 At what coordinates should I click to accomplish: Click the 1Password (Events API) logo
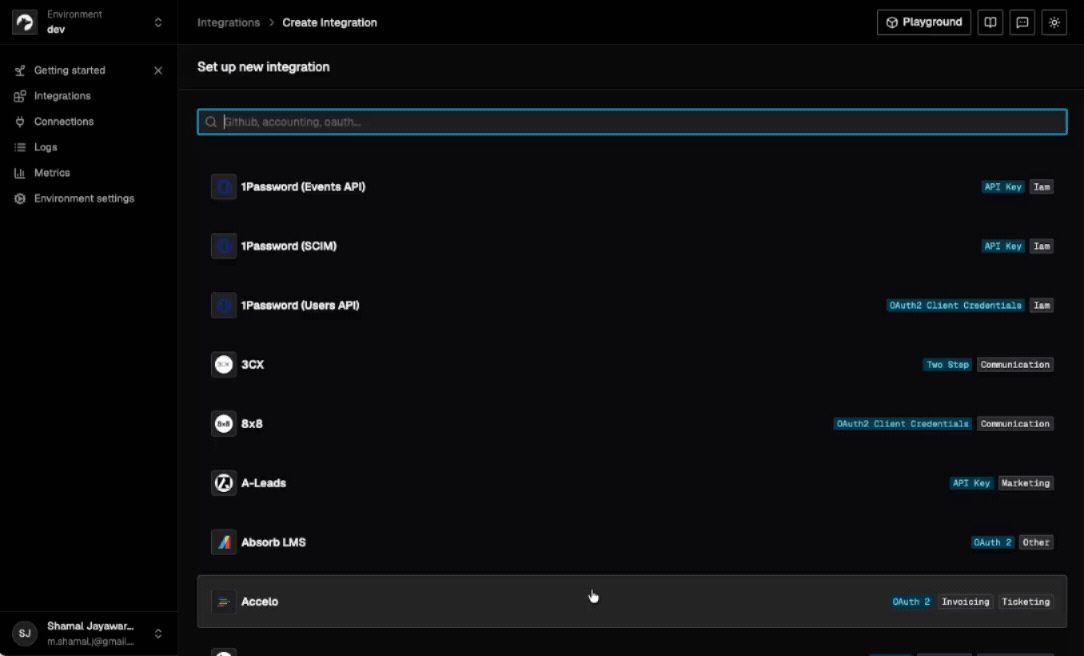click(224, 187)
